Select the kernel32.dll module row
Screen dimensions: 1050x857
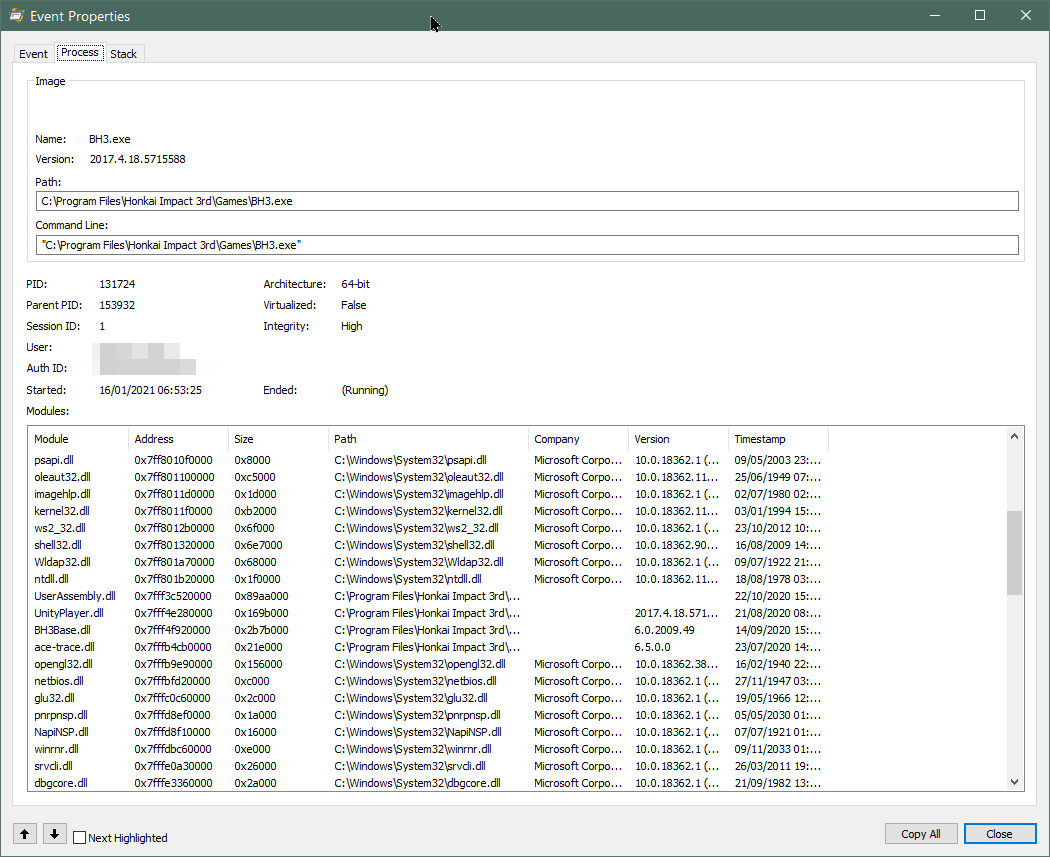tap(429, 511)
